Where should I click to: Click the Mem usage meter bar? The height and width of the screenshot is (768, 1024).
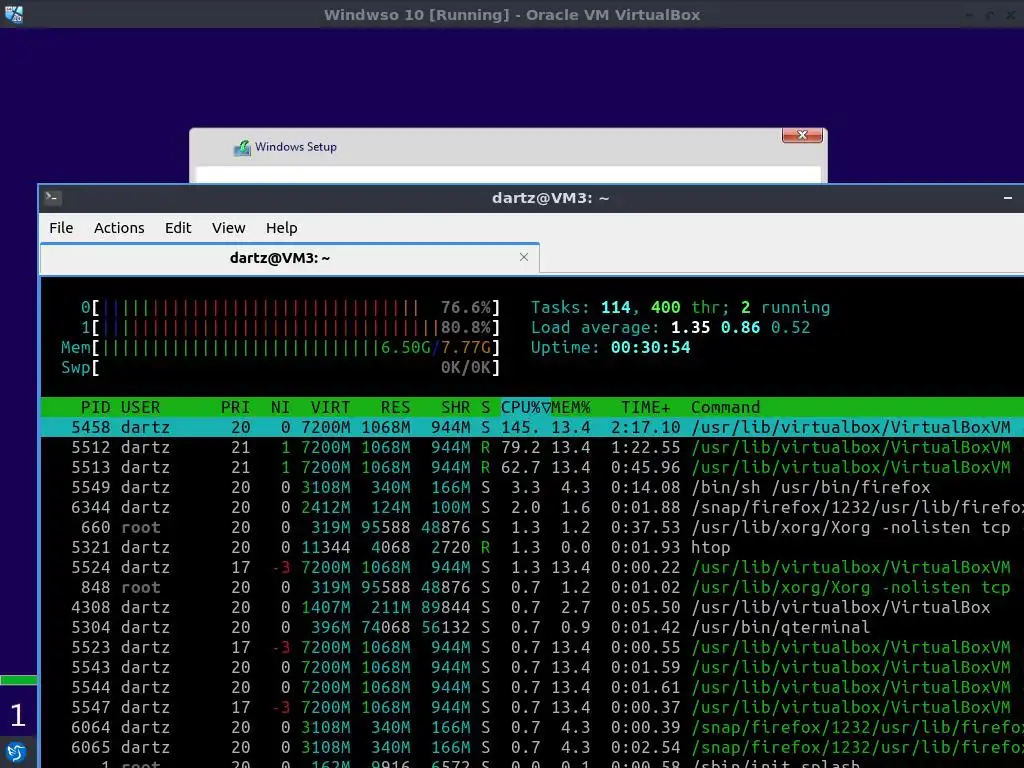pos(280,347)
